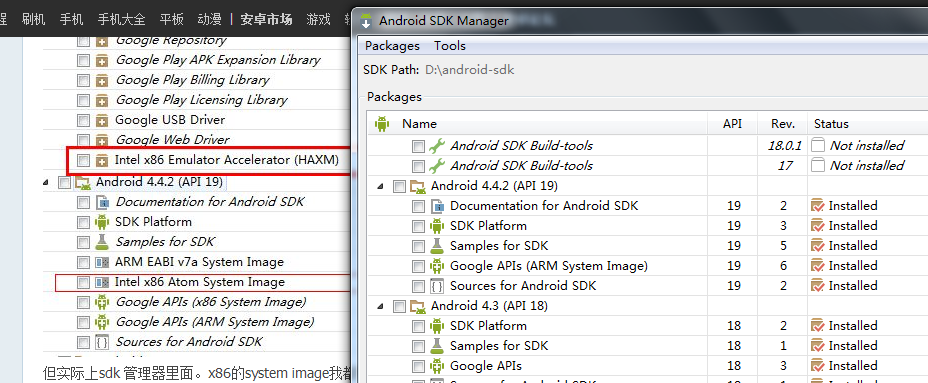Image resolution: width=928 pixels, height=383 pixels.
Task: Click the Android robot icon in Name header
Action: coord(381,124)
